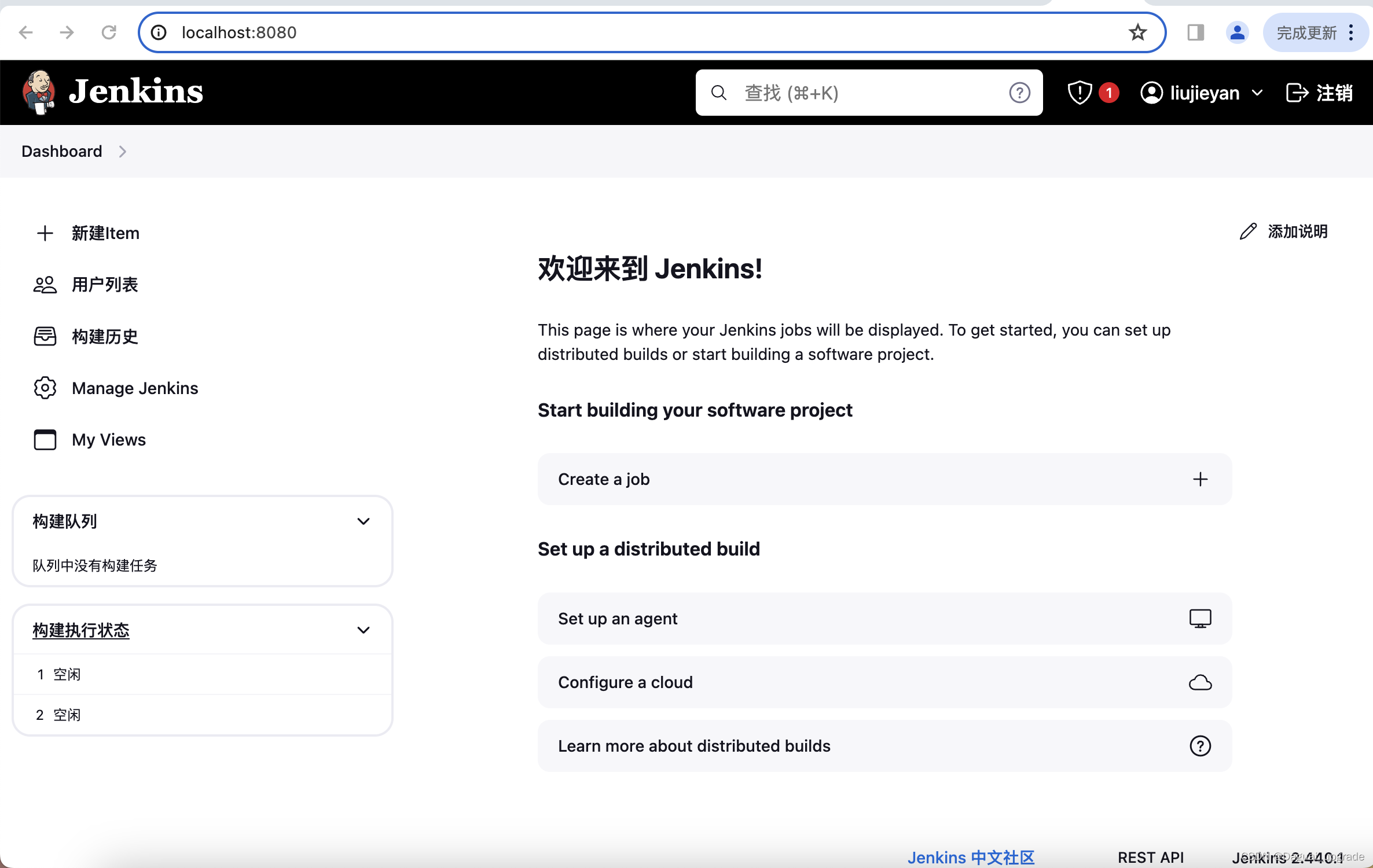1373x868 pixels.
Task: Open the Dashboard breadcrumb link
Action: click(x=61, y=151)
